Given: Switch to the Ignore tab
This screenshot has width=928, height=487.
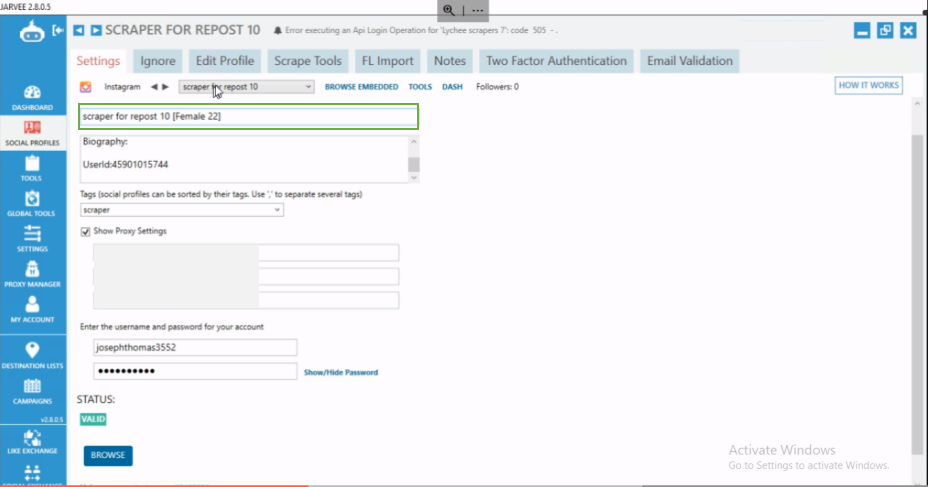Looking at the screenshot, I should [x=158, y=61].
